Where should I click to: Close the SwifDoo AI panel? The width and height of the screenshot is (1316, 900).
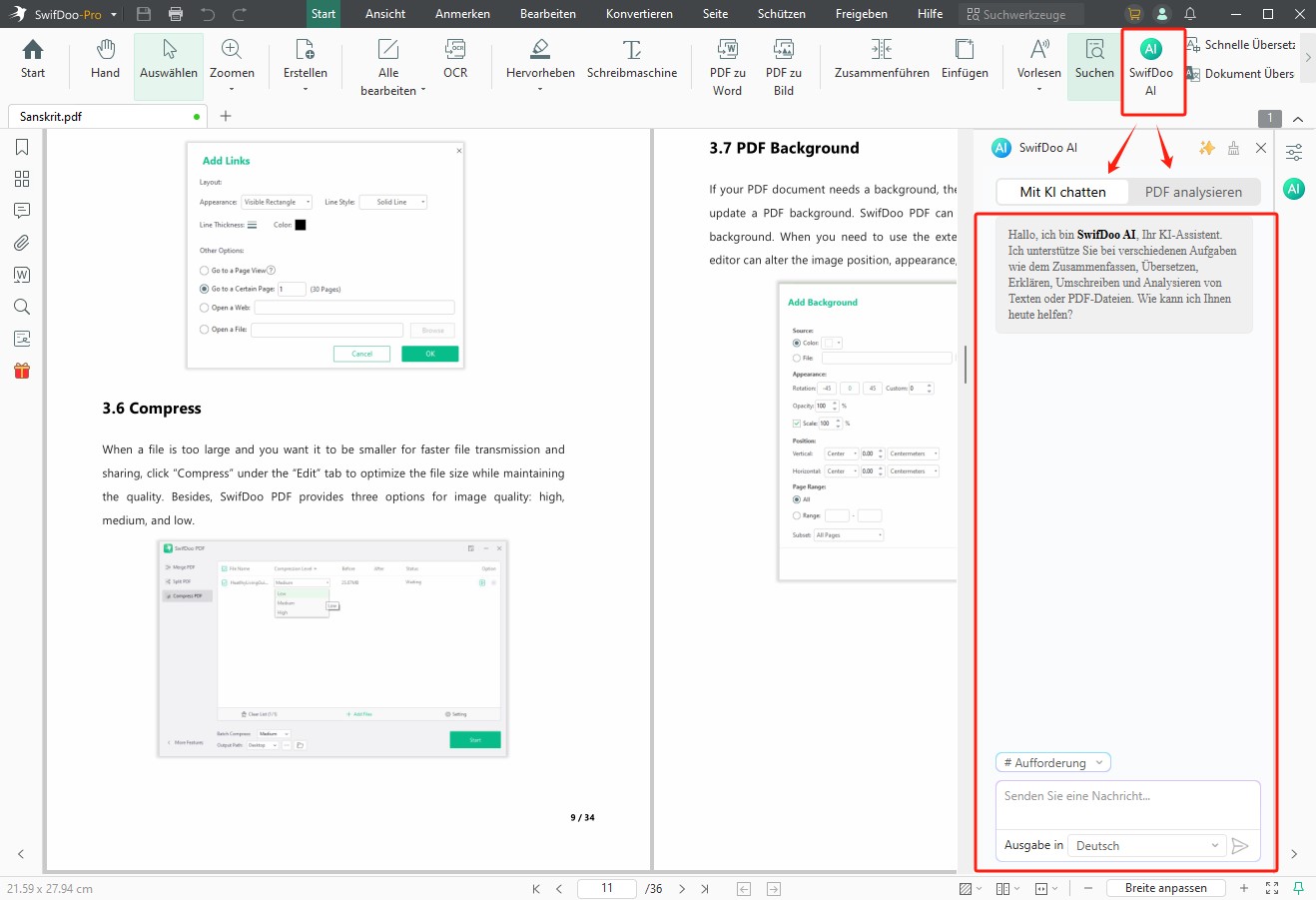[1261, 148]
